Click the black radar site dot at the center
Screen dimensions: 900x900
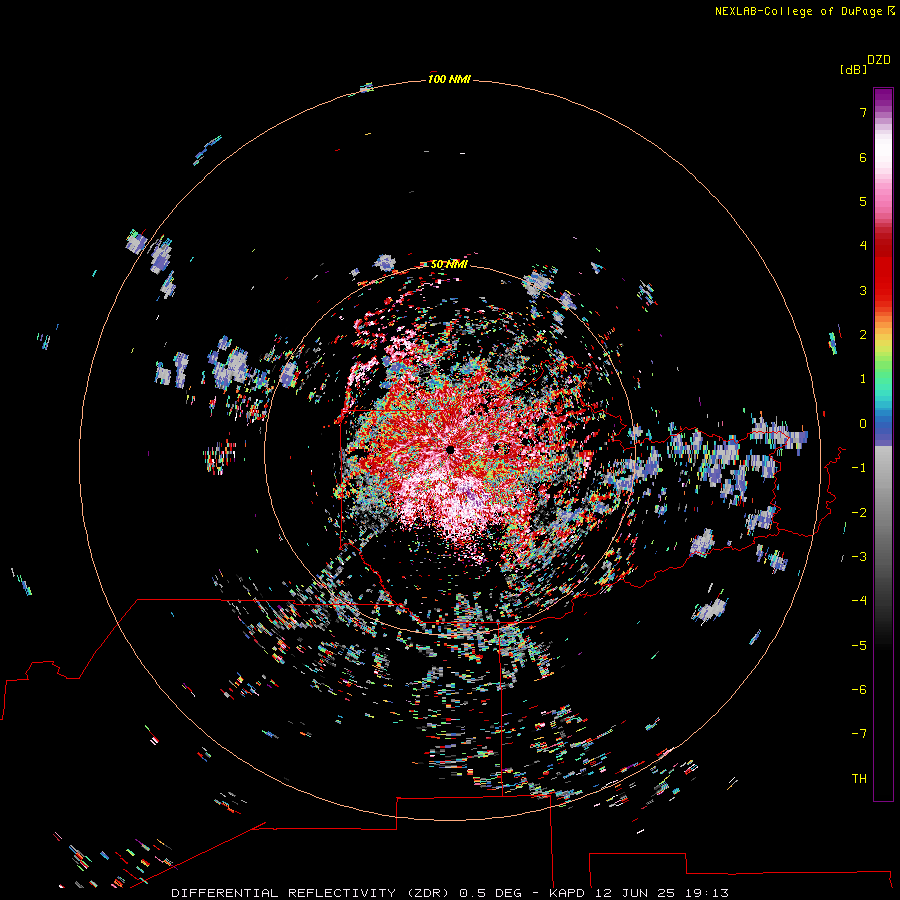451,449
